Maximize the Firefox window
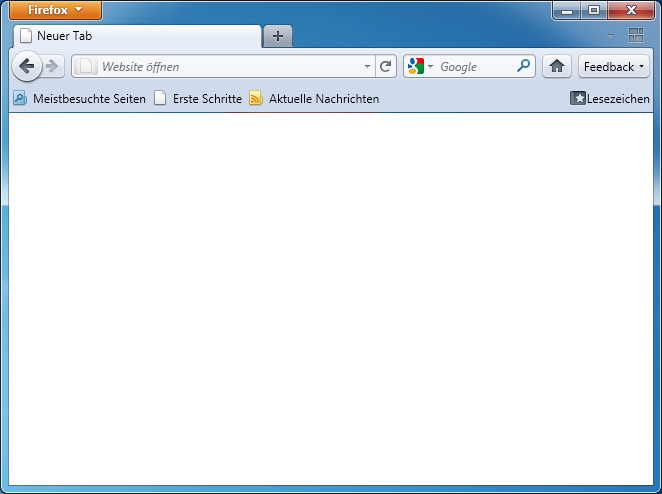This screenshot has width=662, height=494. [594, 10]
